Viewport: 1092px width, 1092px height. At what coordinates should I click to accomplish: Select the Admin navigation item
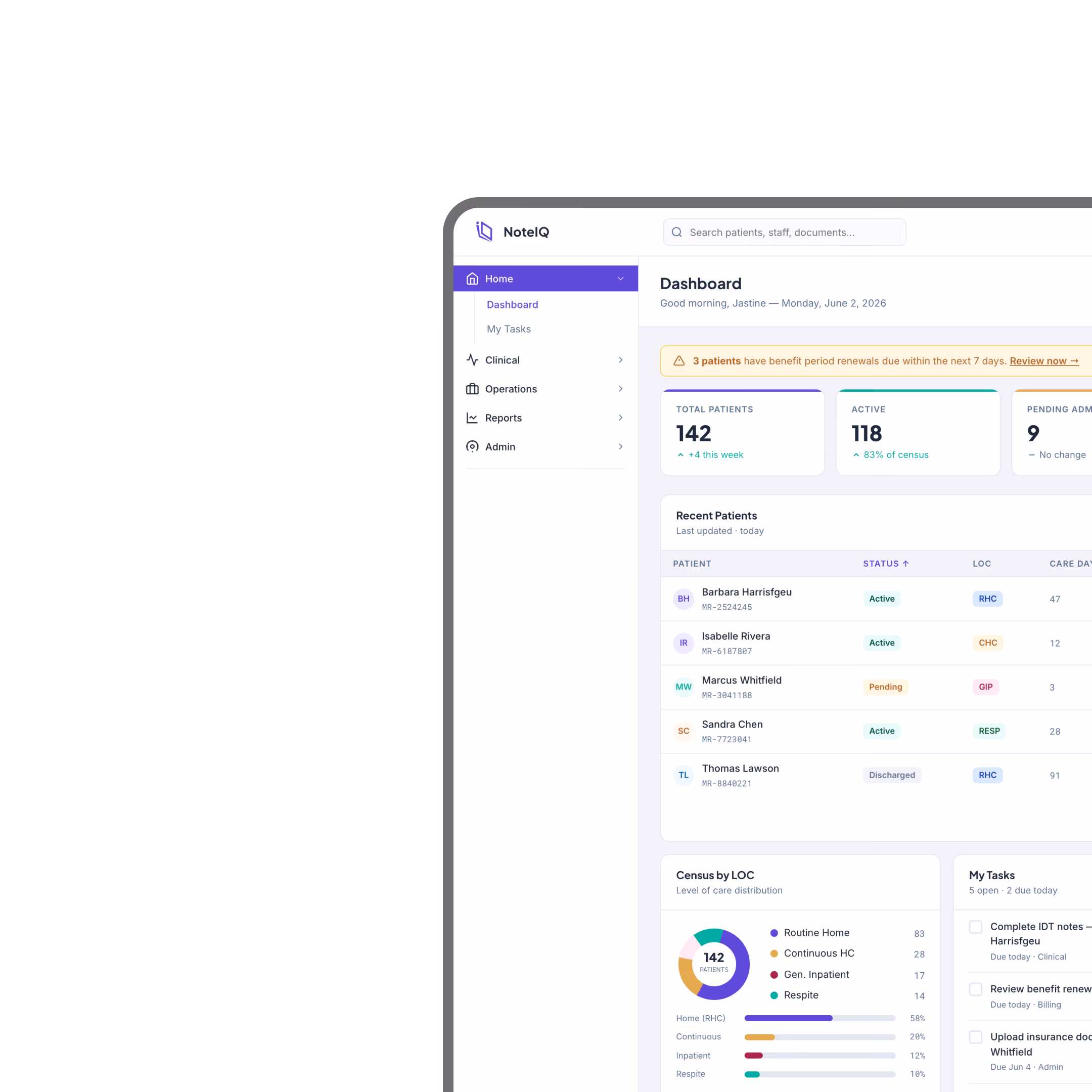click(x=545, y=446)
